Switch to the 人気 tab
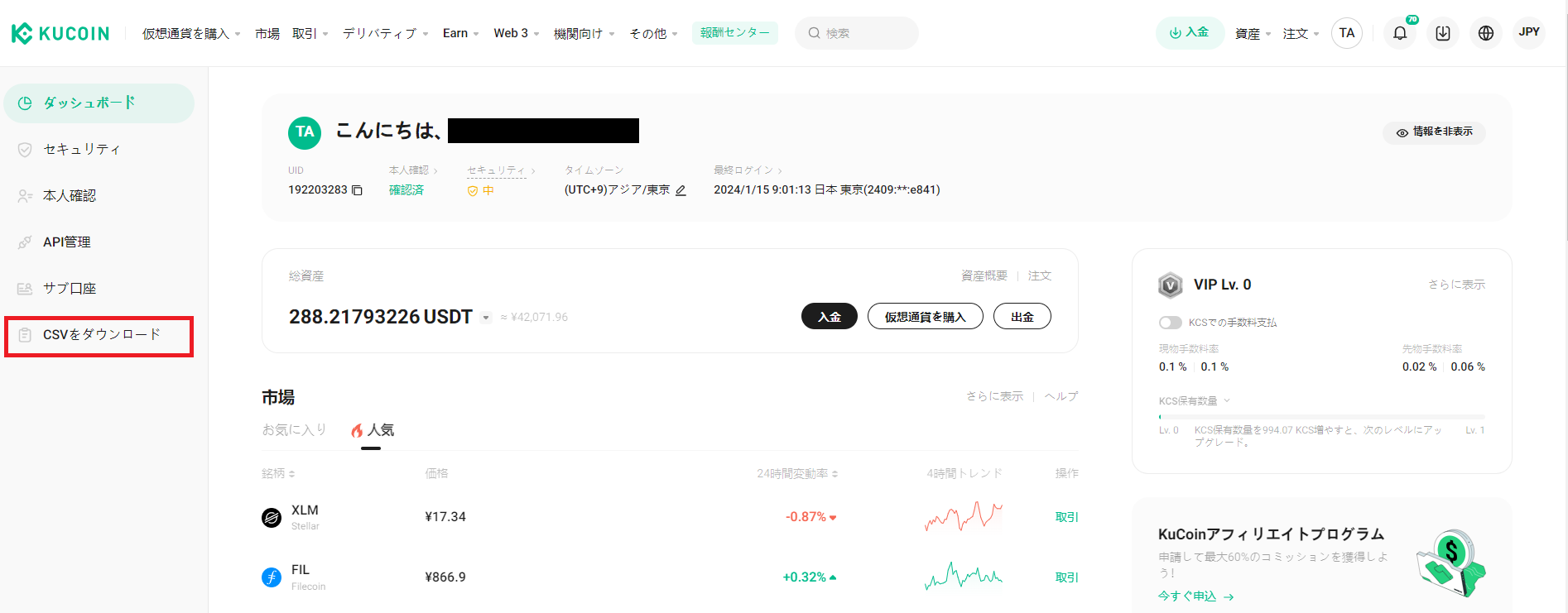This screenshot has height=613, width=1568. coord(372,430)
